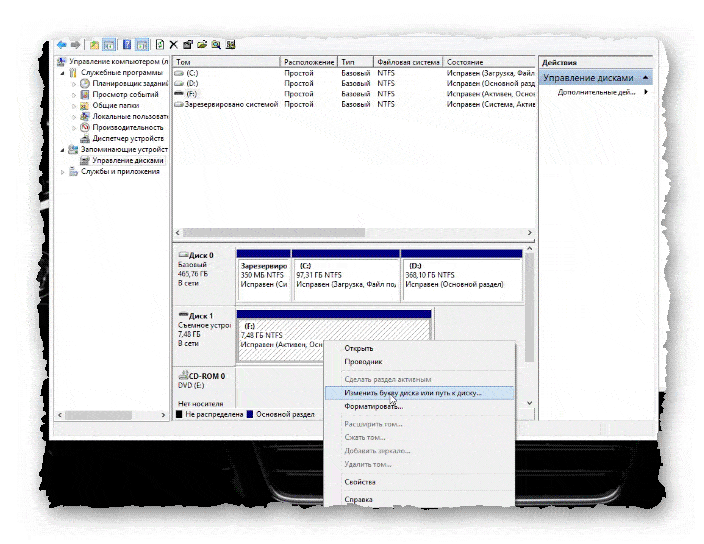Collapse the Запоминающие устройства node
The height and width of the screenshot is (544, 704).
62,149
